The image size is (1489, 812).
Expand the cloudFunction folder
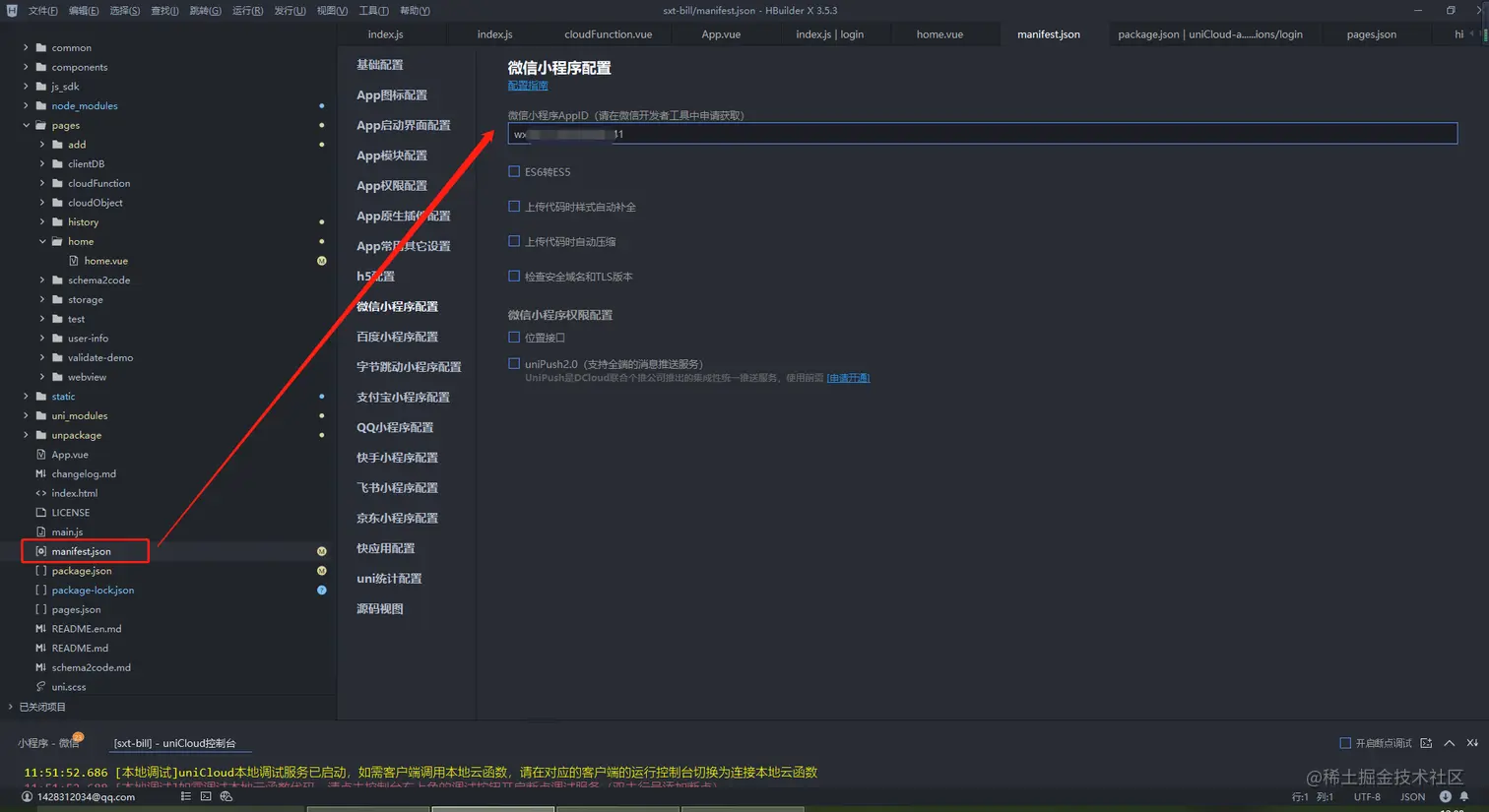(x=42, y=183)
